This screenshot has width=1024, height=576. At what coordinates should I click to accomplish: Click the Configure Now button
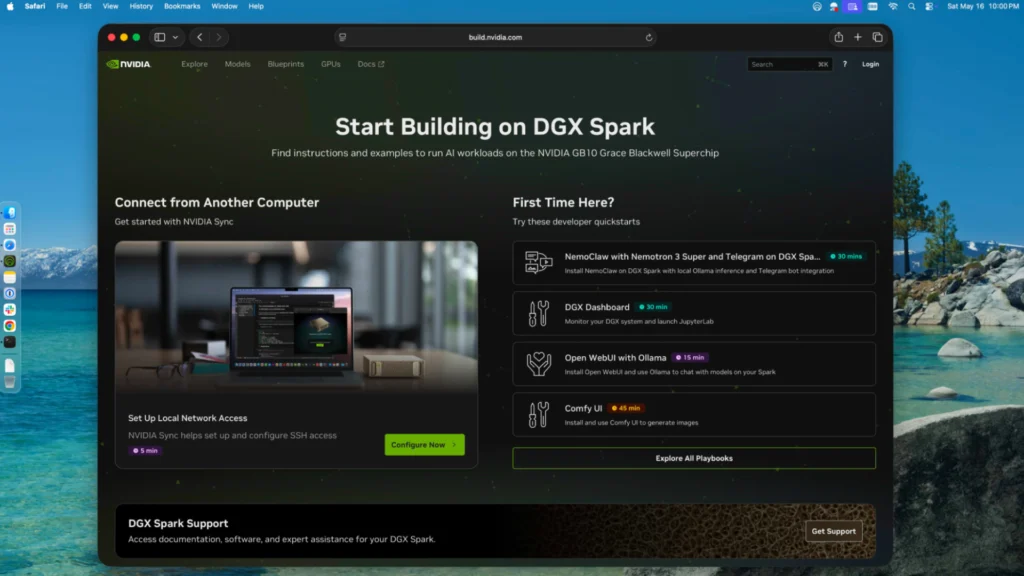[x=424, y=445]
